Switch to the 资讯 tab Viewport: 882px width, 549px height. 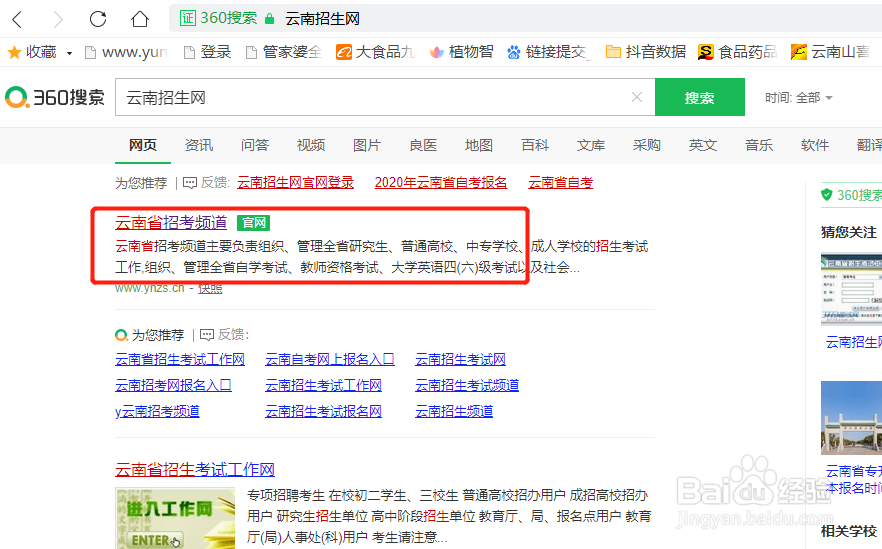pos(199,145)
